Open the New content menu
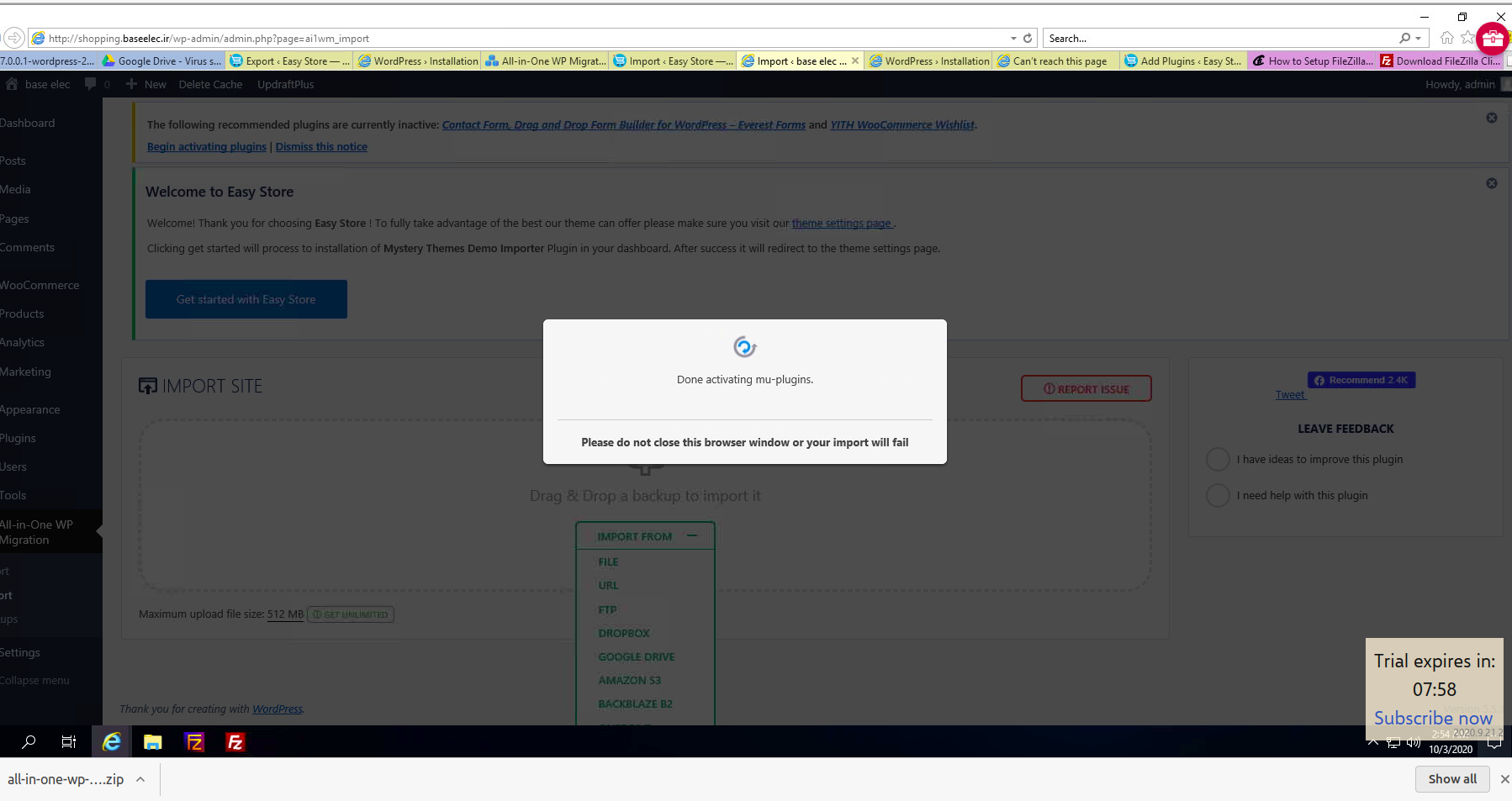This screenshot has height=801, width=1512. coord(146,84)
